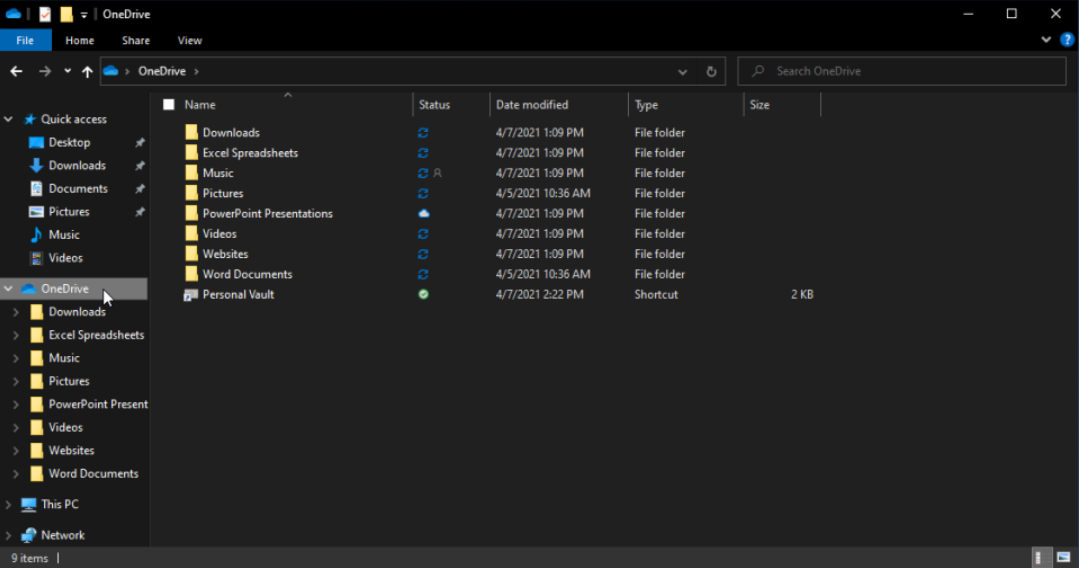Switch to large icons view in status bar

click(x=1064, y=558)
